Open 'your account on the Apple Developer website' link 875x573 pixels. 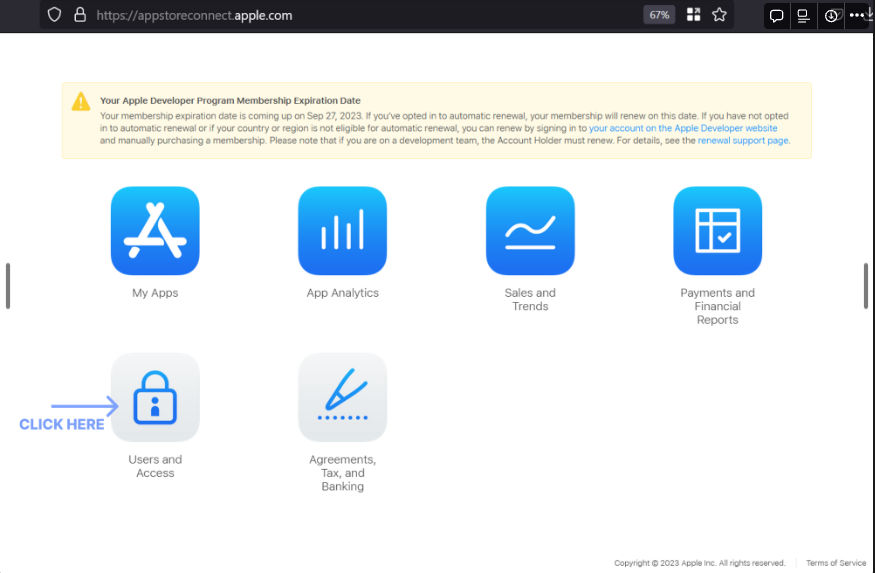click(x=683, y=128)
